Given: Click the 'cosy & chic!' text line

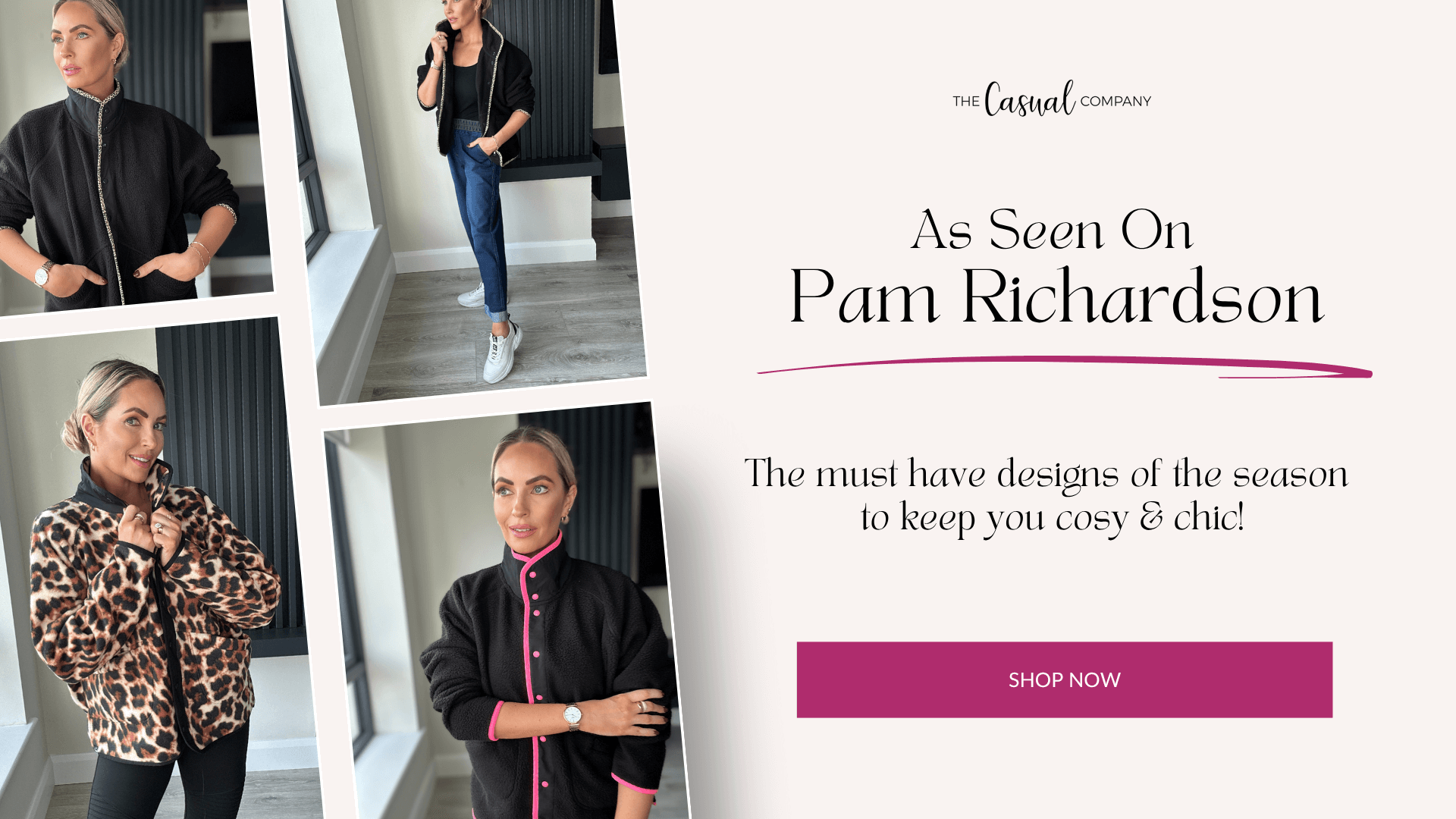Looking at the screenshot, I should tap(1053, 519).
